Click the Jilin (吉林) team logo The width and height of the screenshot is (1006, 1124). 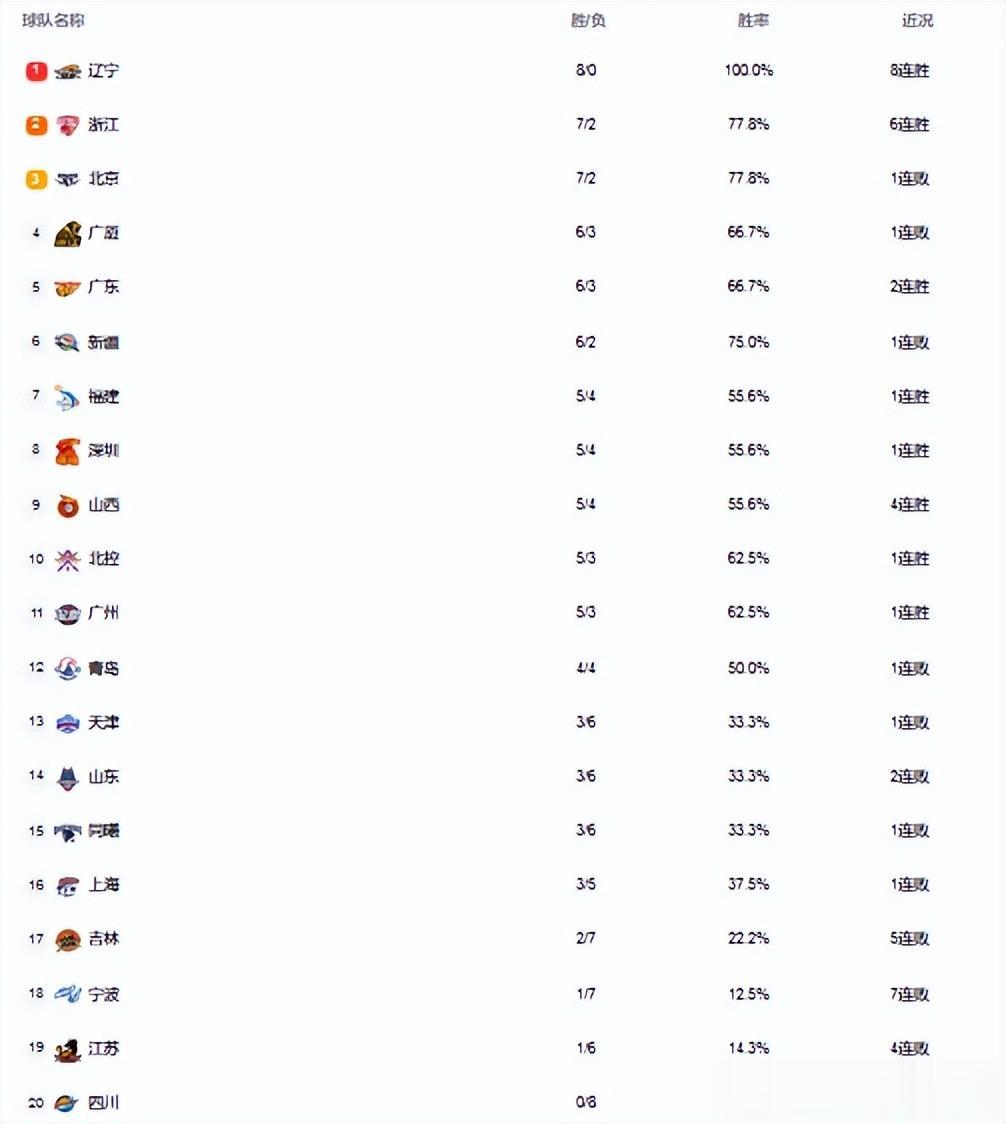pos(67,940)
